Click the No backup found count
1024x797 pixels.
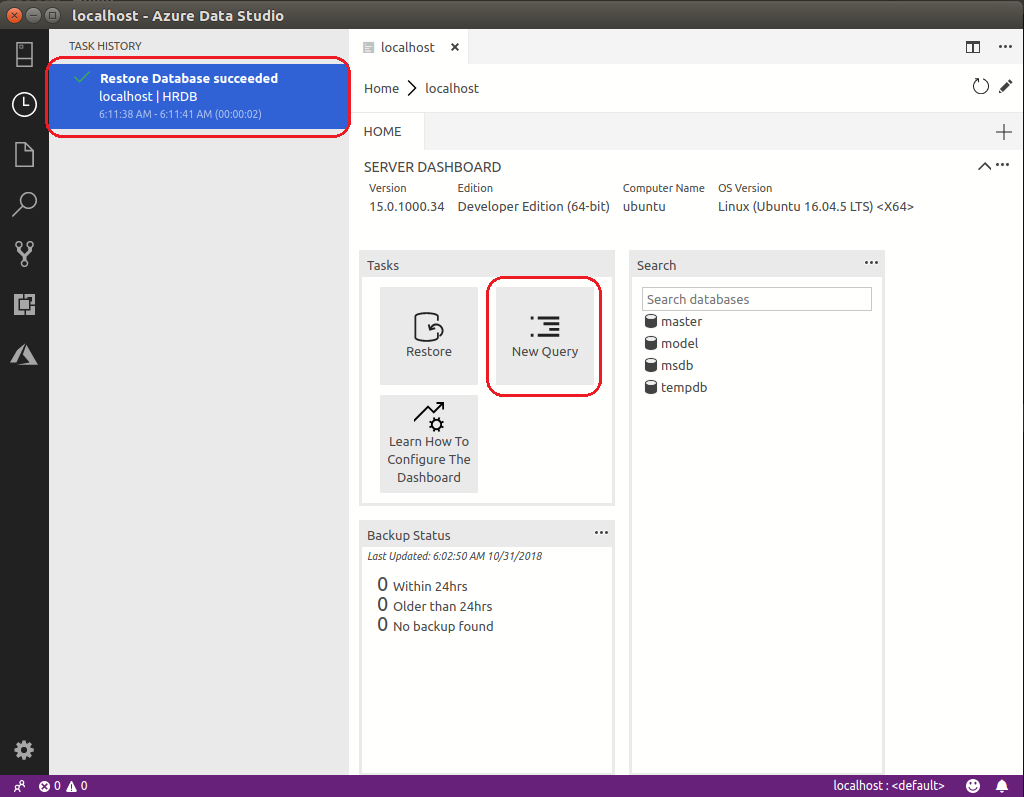tap(436, 625)
